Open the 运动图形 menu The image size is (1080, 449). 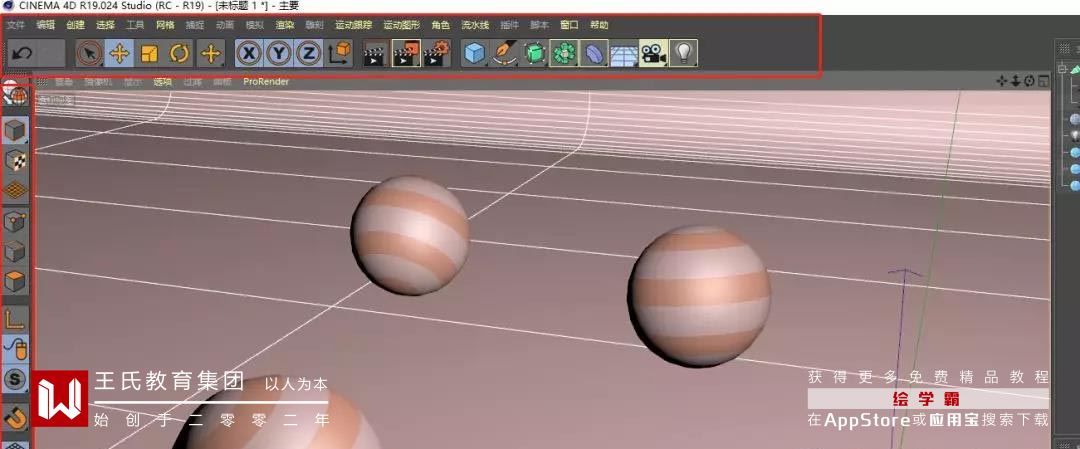402,25
